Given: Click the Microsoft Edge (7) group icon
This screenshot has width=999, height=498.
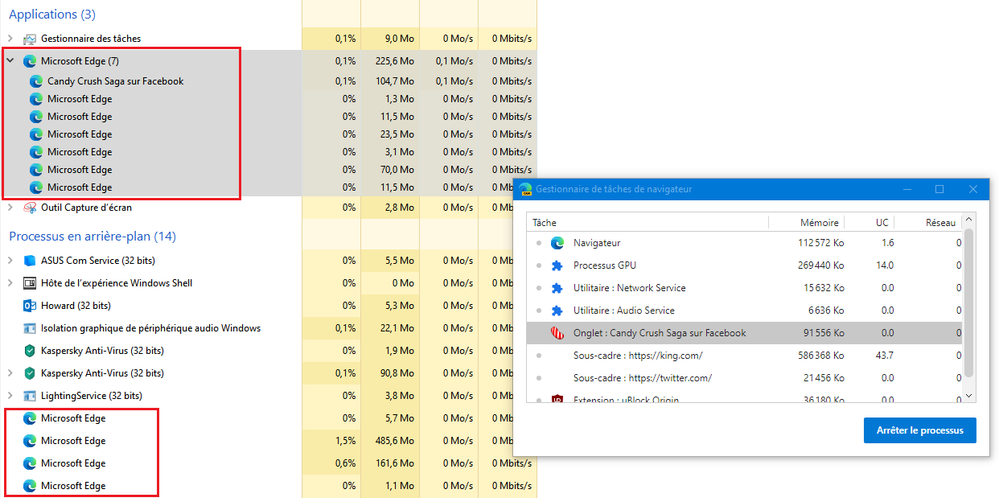Looking at the screenshot, I should [x=29, y=61].
